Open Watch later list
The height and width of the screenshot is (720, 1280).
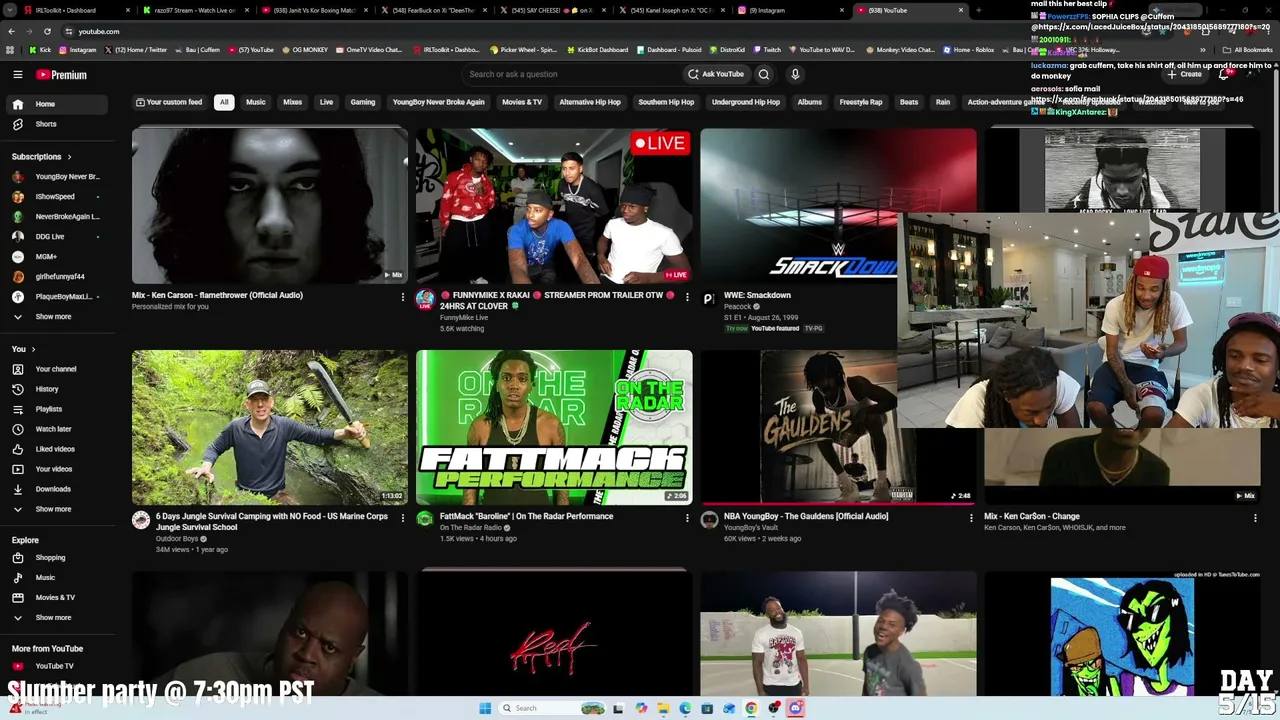[x=56, y=429]
